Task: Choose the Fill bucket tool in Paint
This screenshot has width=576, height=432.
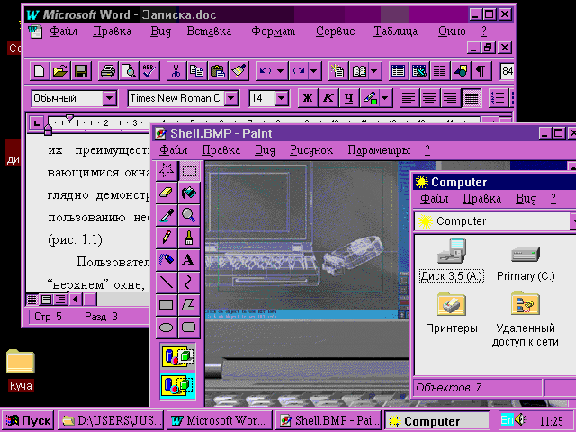Action: tap(189, 193)
